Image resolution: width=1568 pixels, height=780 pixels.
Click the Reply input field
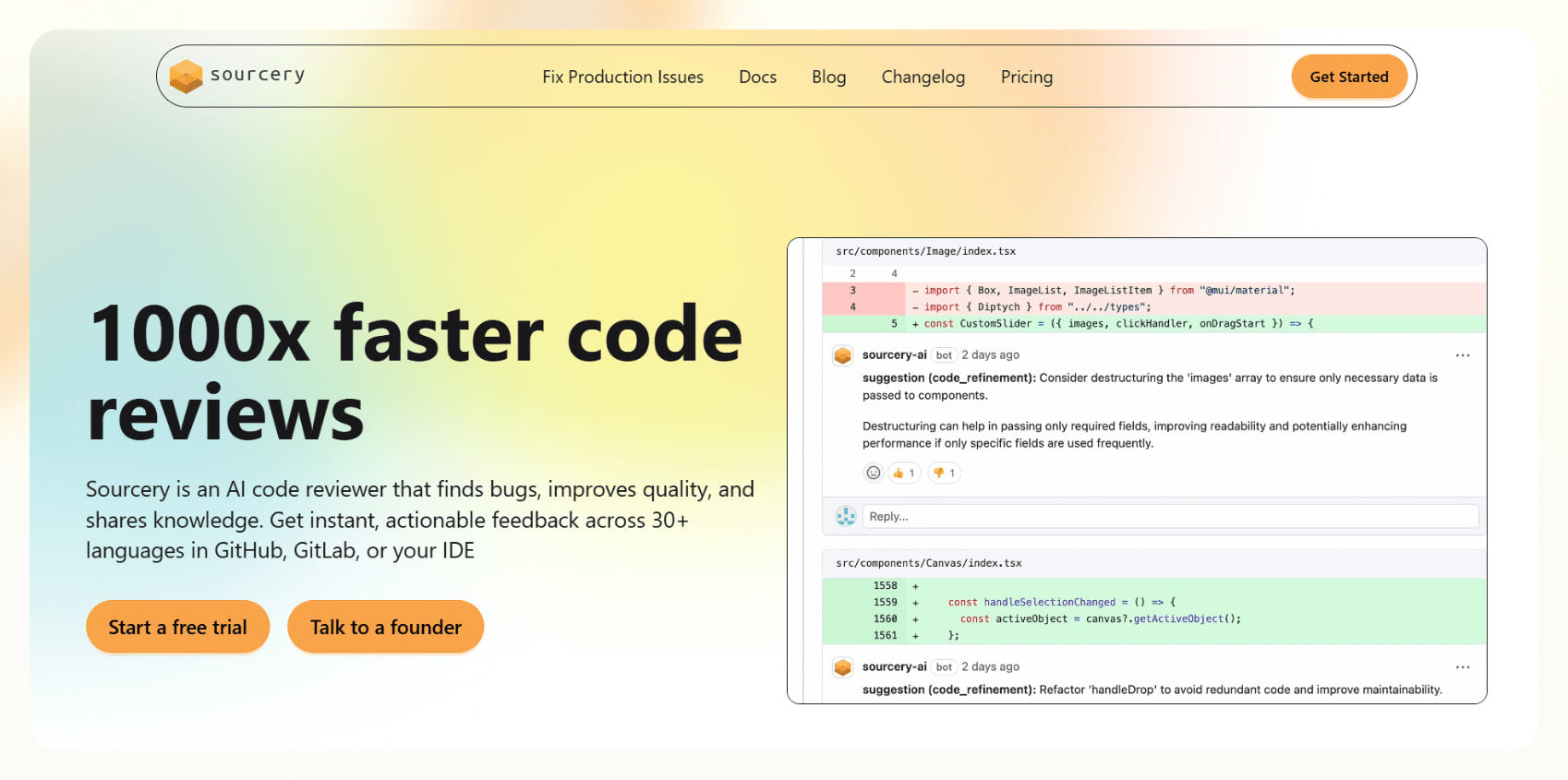[1170, 516]
